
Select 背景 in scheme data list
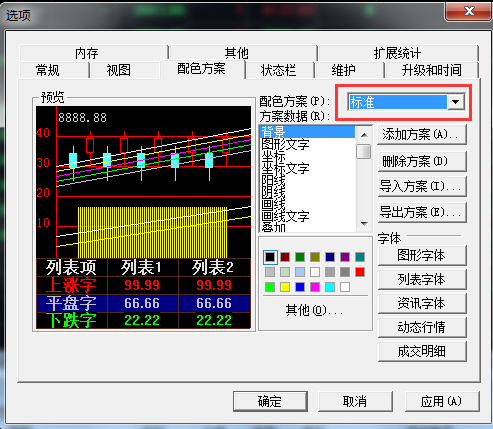coord(307,132)
